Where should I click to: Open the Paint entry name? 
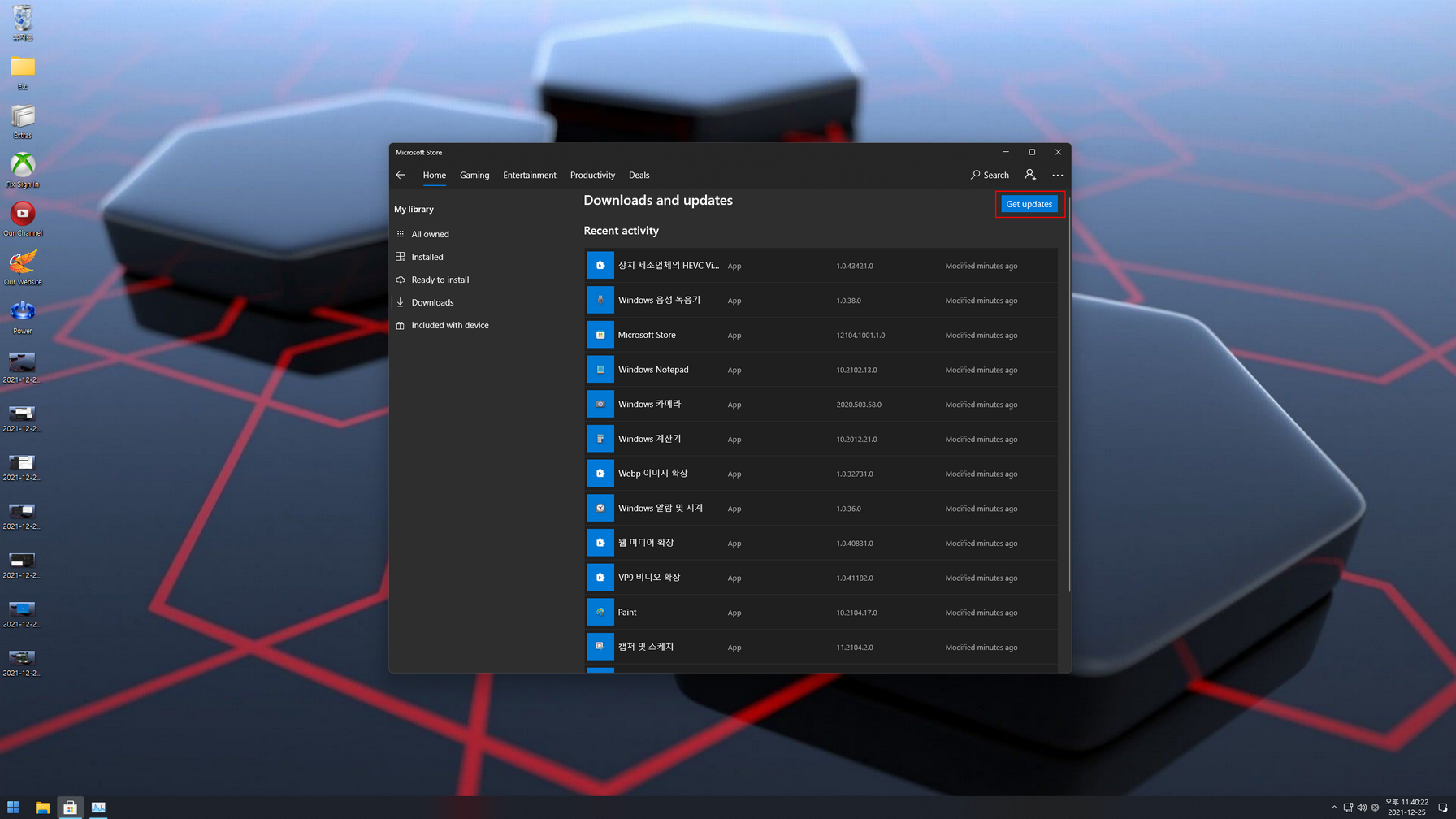[x=627, y=612]
